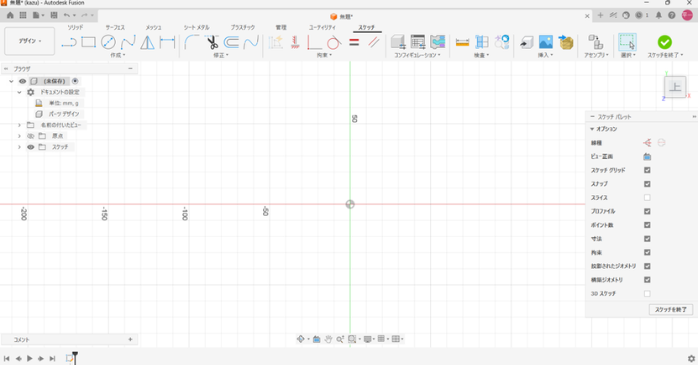Select the blue curve tool beside Offset

(x=251, y=42)
